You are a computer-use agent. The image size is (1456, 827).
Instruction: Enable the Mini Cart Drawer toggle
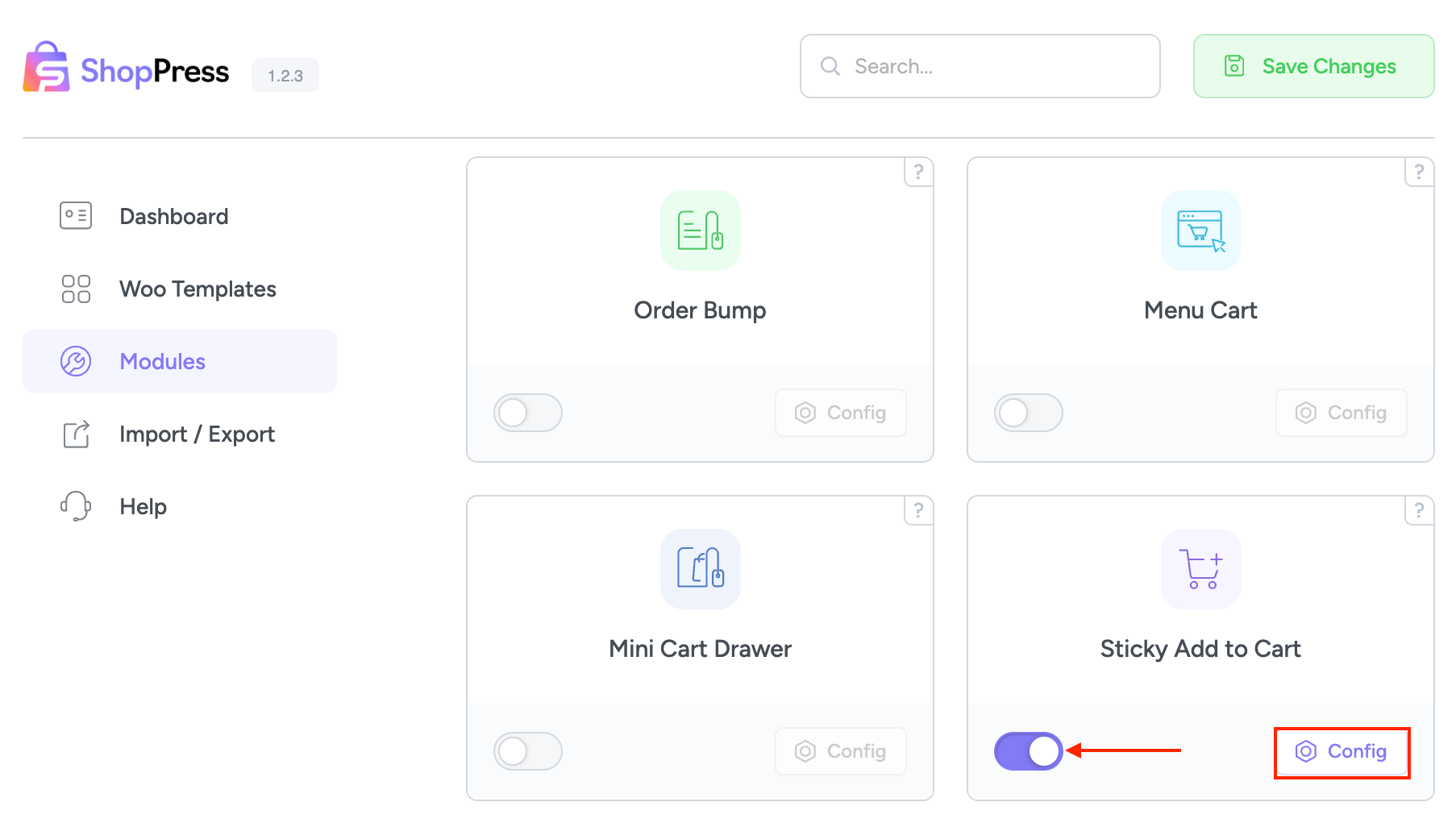point(528,750)
